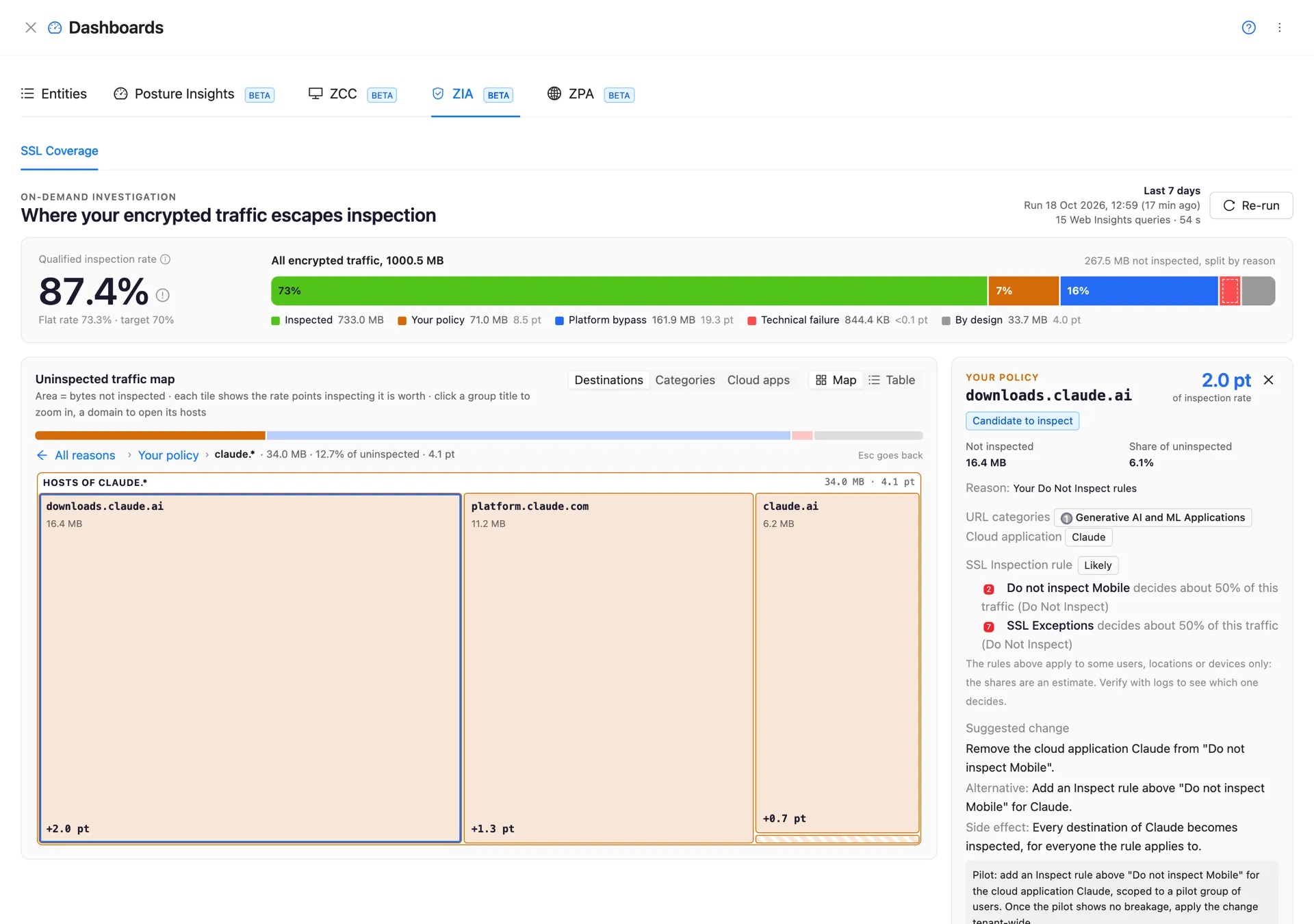Select the claude.ai host tile
This screenshot has height=924, width=1314.
(x=837, y=663)
